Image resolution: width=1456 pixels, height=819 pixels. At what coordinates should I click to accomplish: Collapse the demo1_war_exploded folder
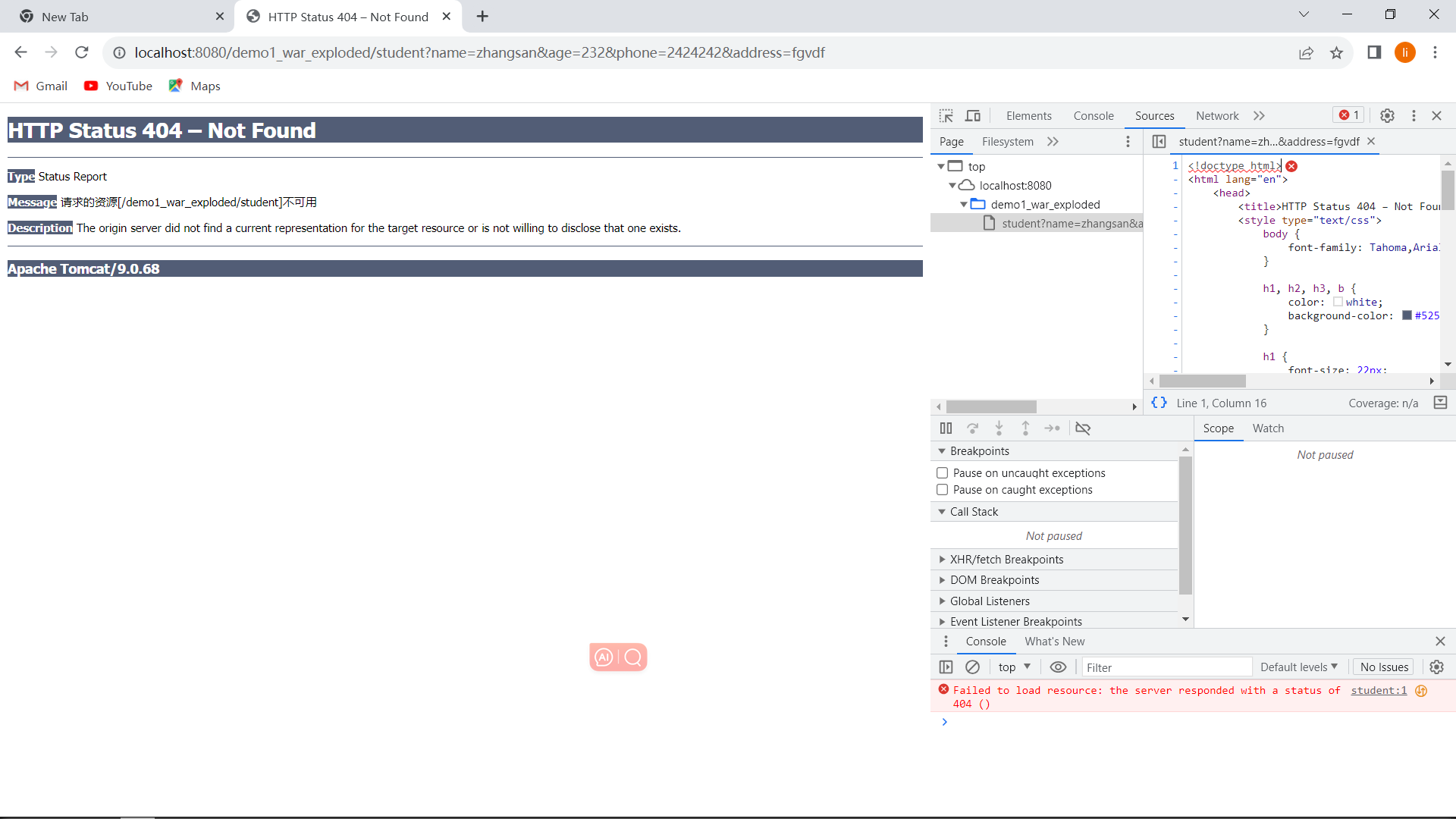click(964, 205)
